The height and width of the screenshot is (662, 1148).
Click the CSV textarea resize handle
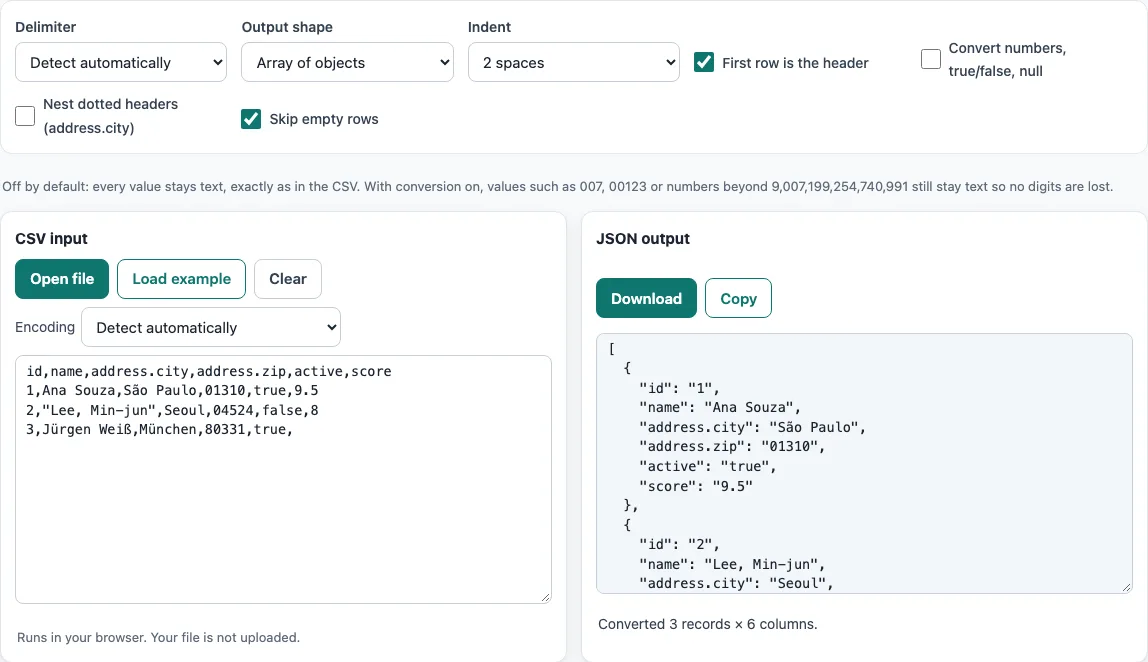[545, 598]
